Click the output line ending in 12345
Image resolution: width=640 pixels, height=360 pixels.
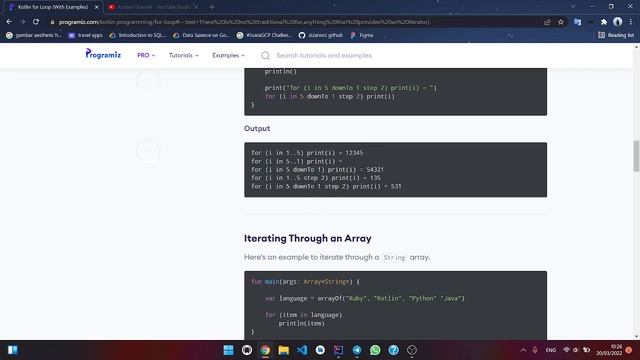(307, 153)
